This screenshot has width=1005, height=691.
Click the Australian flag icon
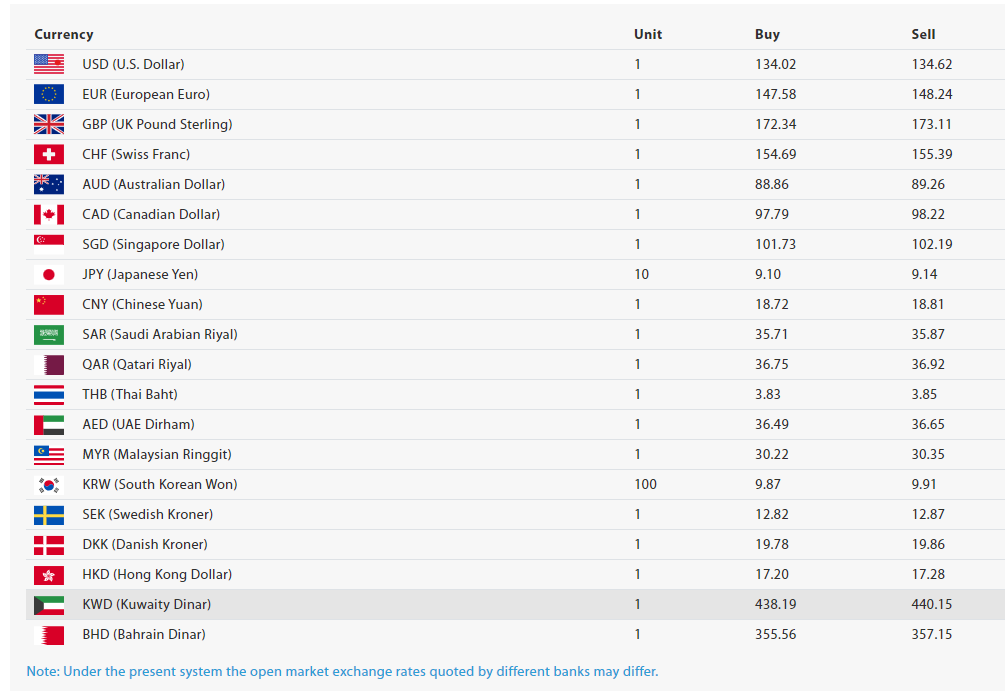48,184
